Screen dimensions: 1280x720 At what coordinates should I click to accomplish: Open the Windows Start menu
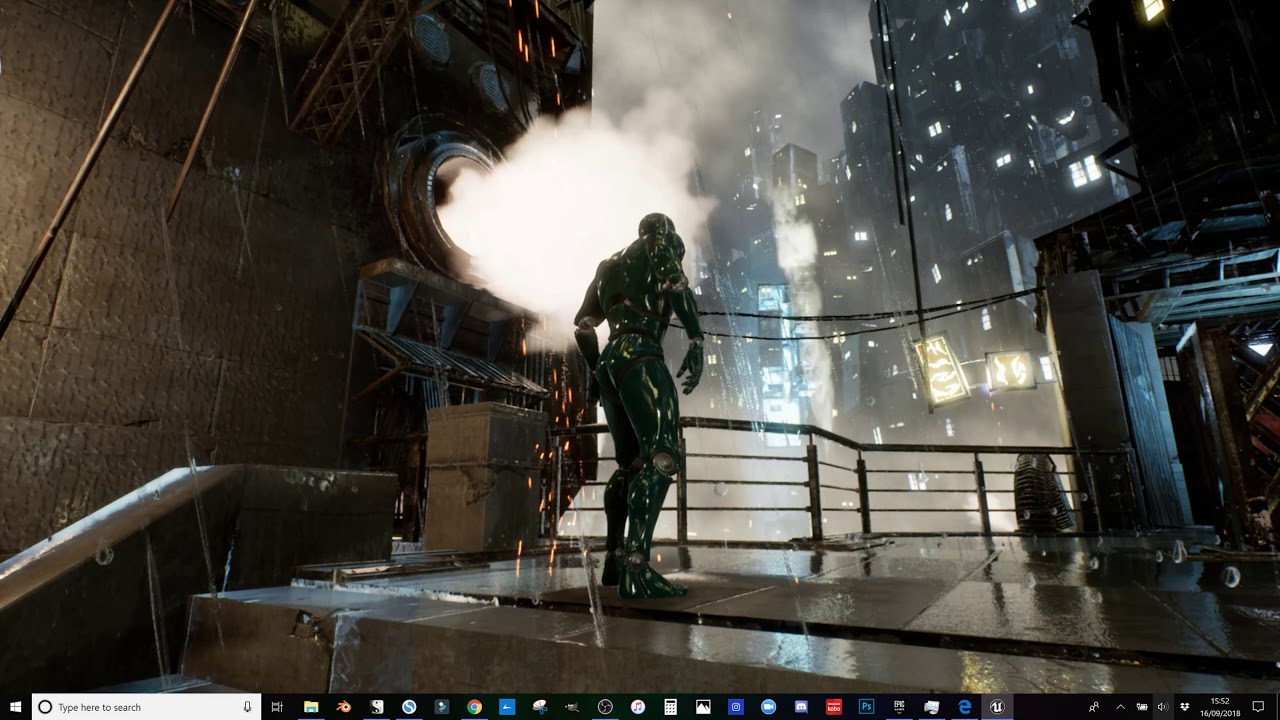[15, 707]
